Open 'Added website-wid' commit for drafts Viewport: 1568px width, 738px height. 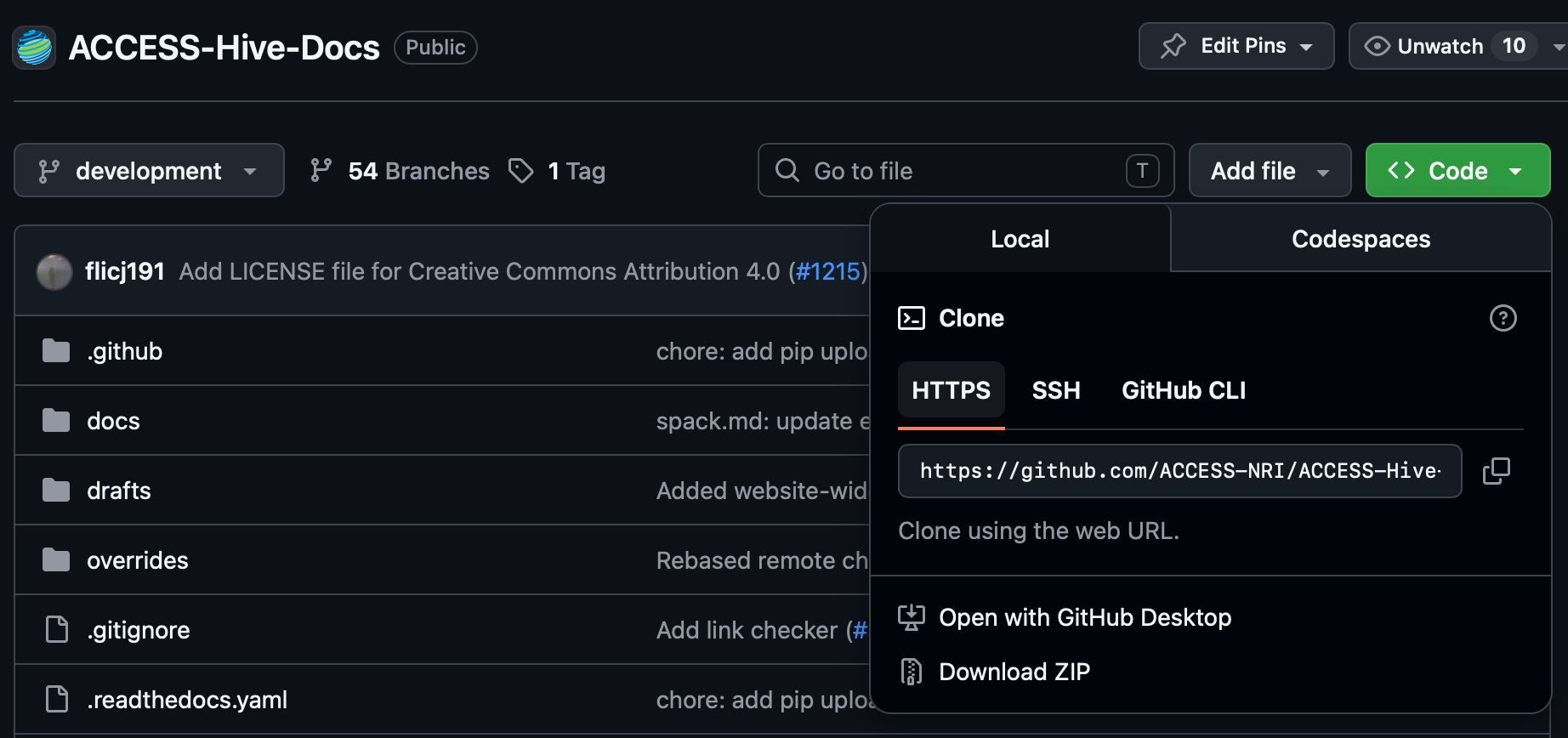(x=762, y=491)
